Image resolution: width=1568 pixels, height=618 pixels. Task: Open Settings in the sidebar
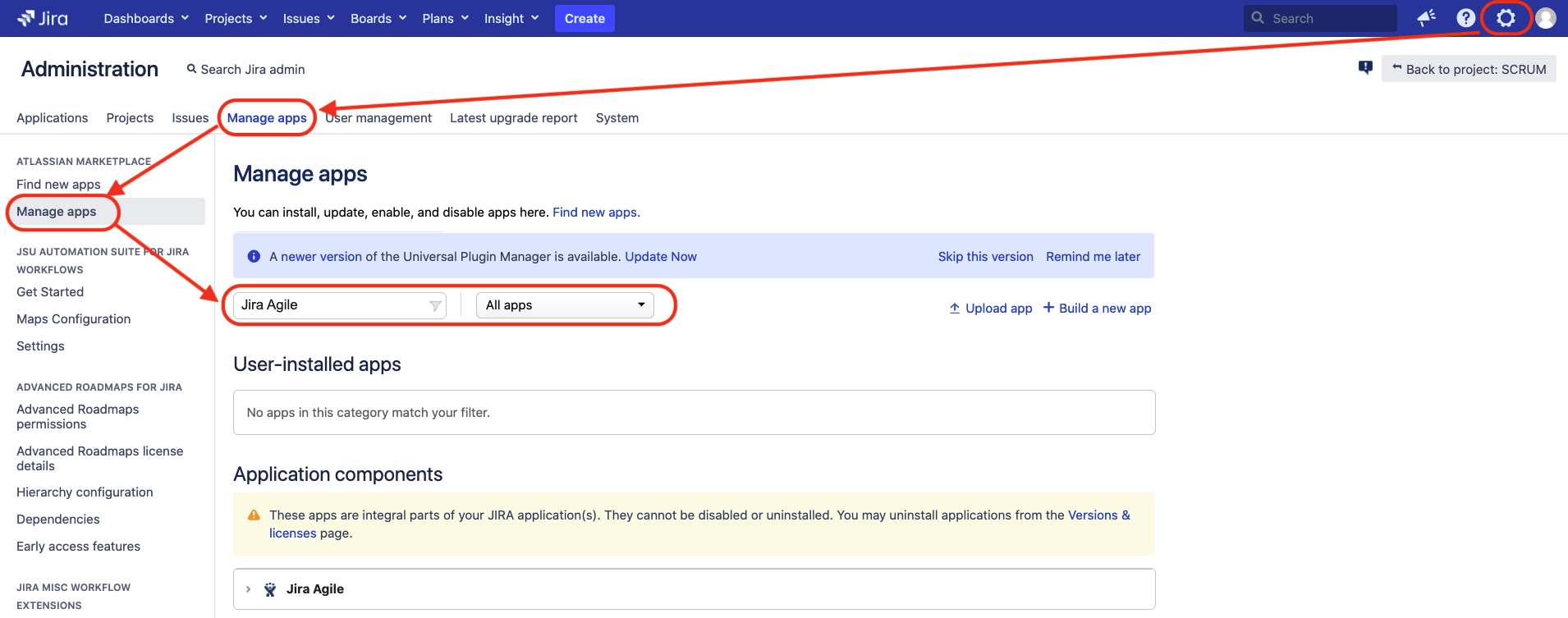point(40,346)
